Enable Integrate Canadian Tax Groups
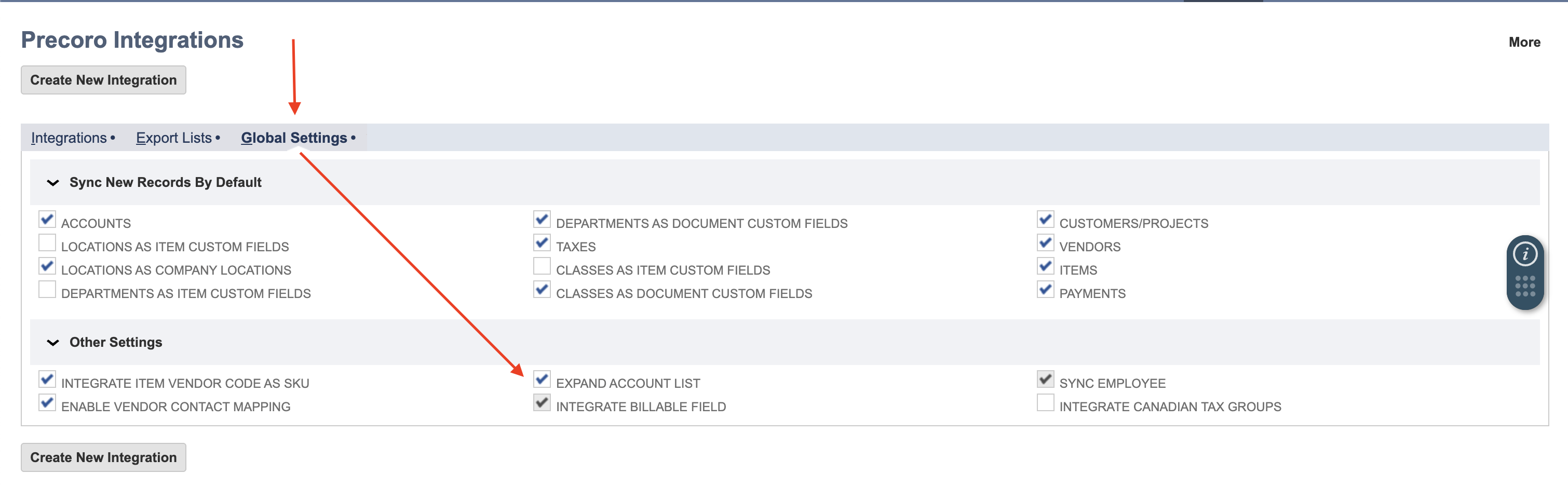 (1045, 402)
